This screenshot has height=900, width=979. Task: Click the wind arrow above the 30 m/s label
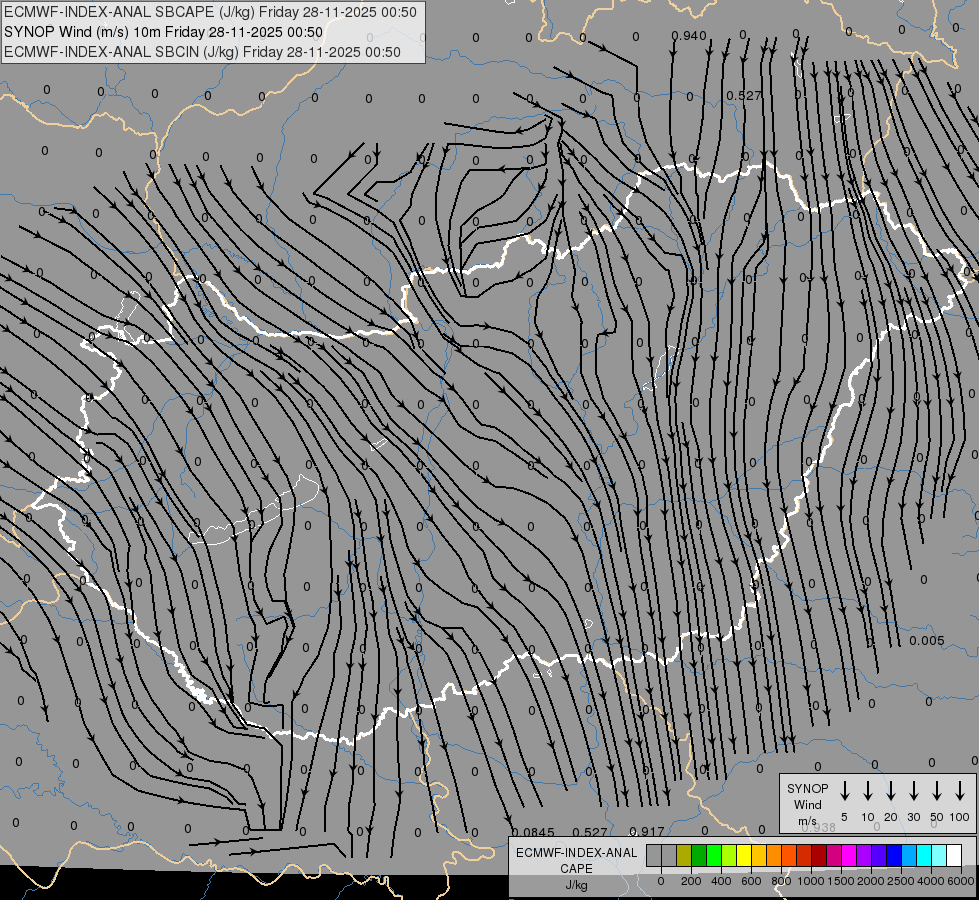coord(913,791)
